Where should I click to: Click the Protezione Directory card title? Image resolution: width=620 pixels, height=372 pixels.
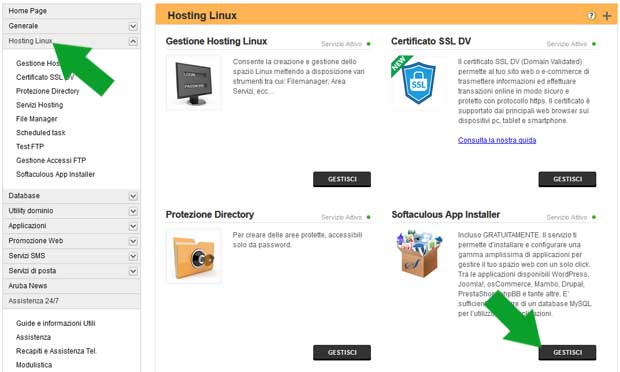point(210,214)
